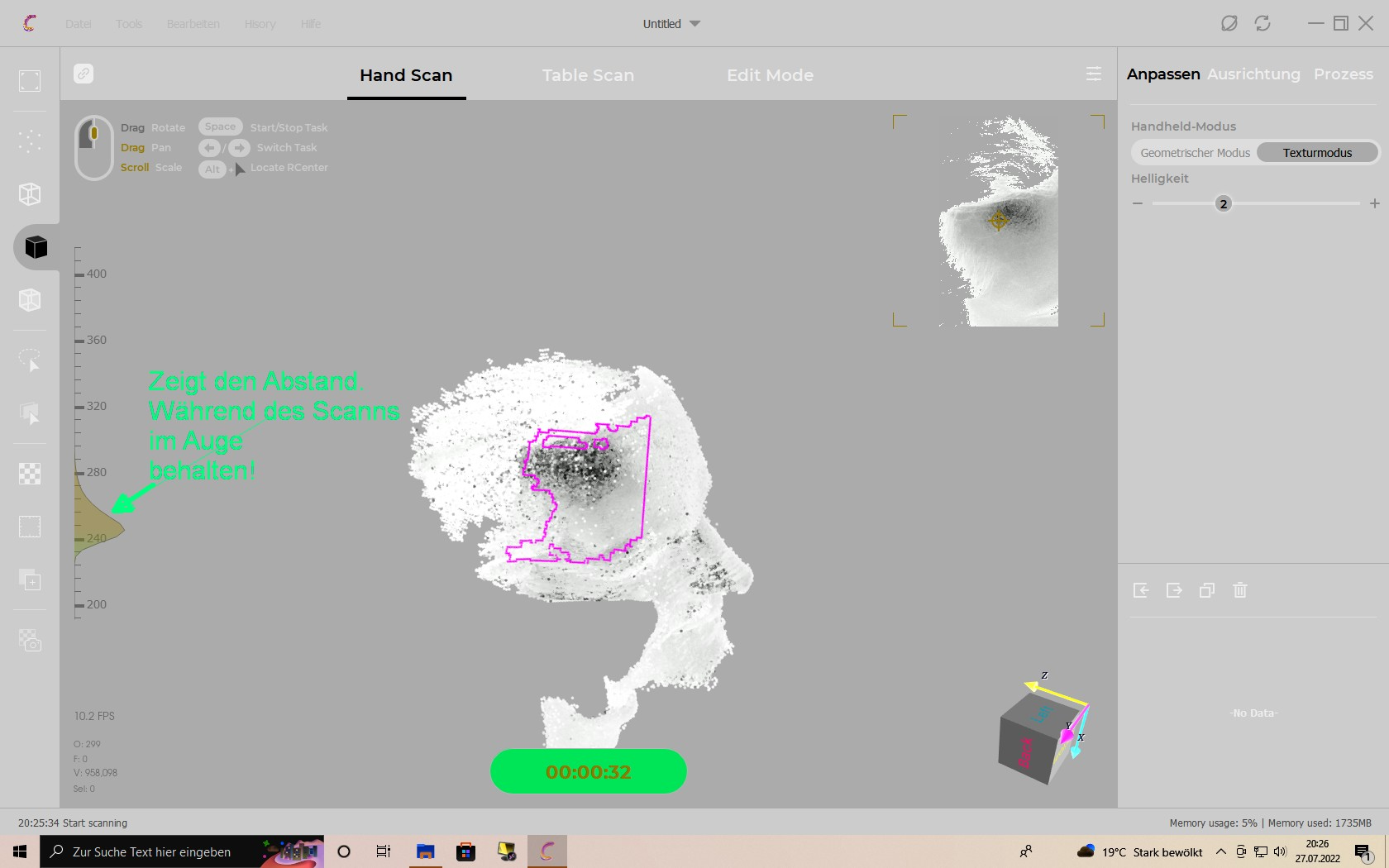Viewport: 1389px width, 868px height.
Task: Open the hamburger menu in viewport header
Action: [x=1093, y=74]
